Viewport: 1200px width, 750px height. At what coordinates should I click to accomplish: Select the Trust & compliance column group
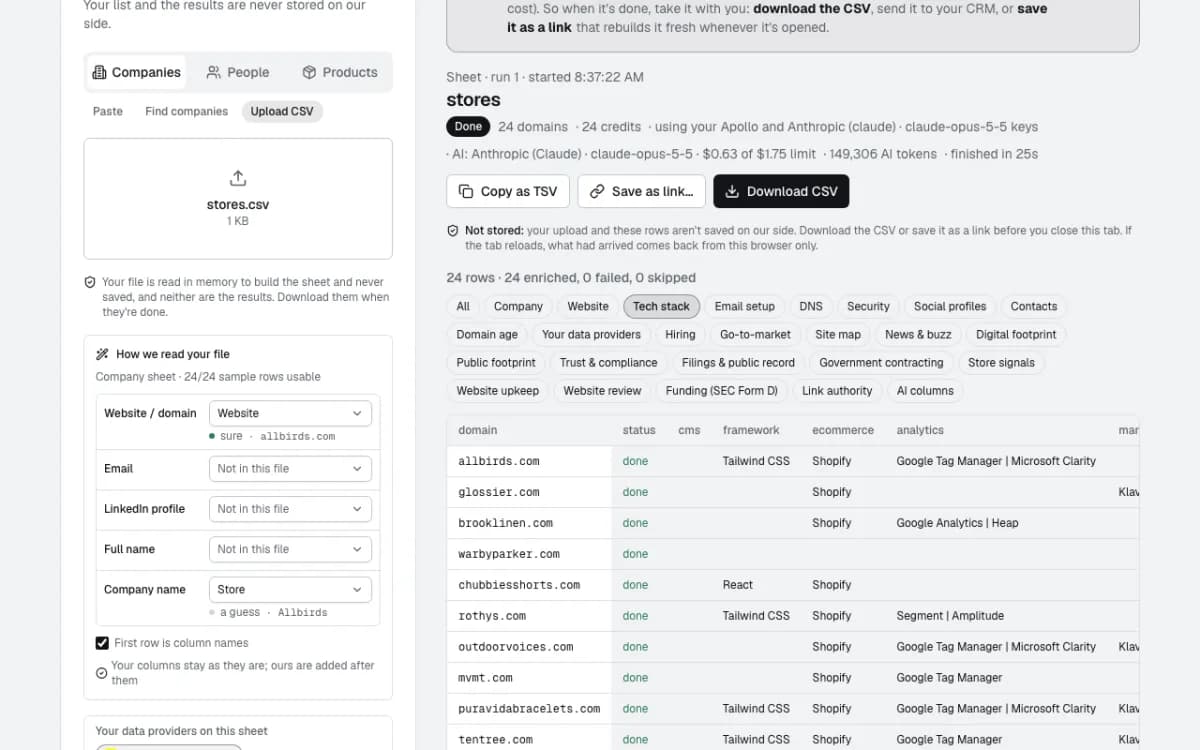pyautogui.click(x=608, y=362)
